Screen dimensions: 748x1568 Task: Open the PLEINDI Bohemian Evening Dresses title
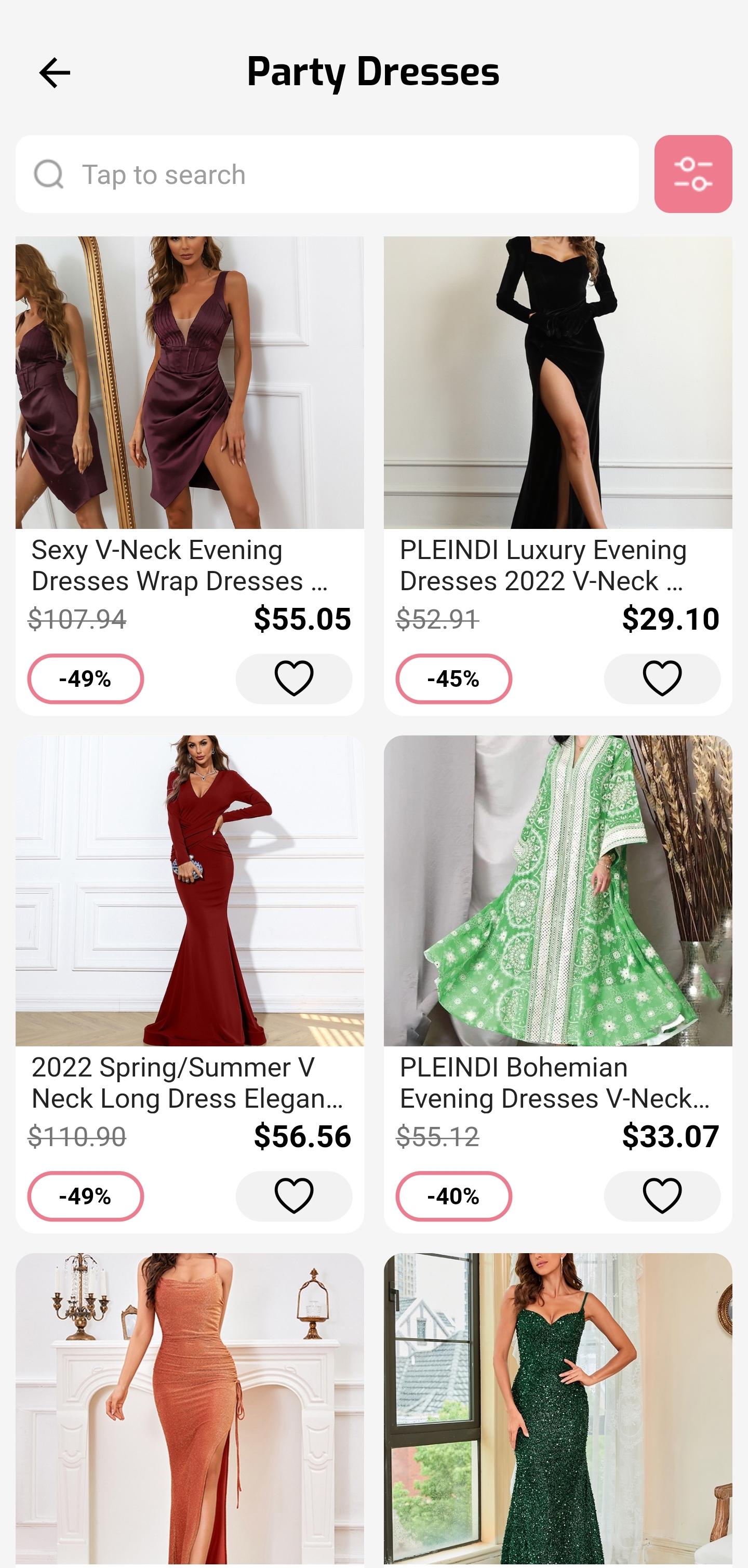(554, 1083)
